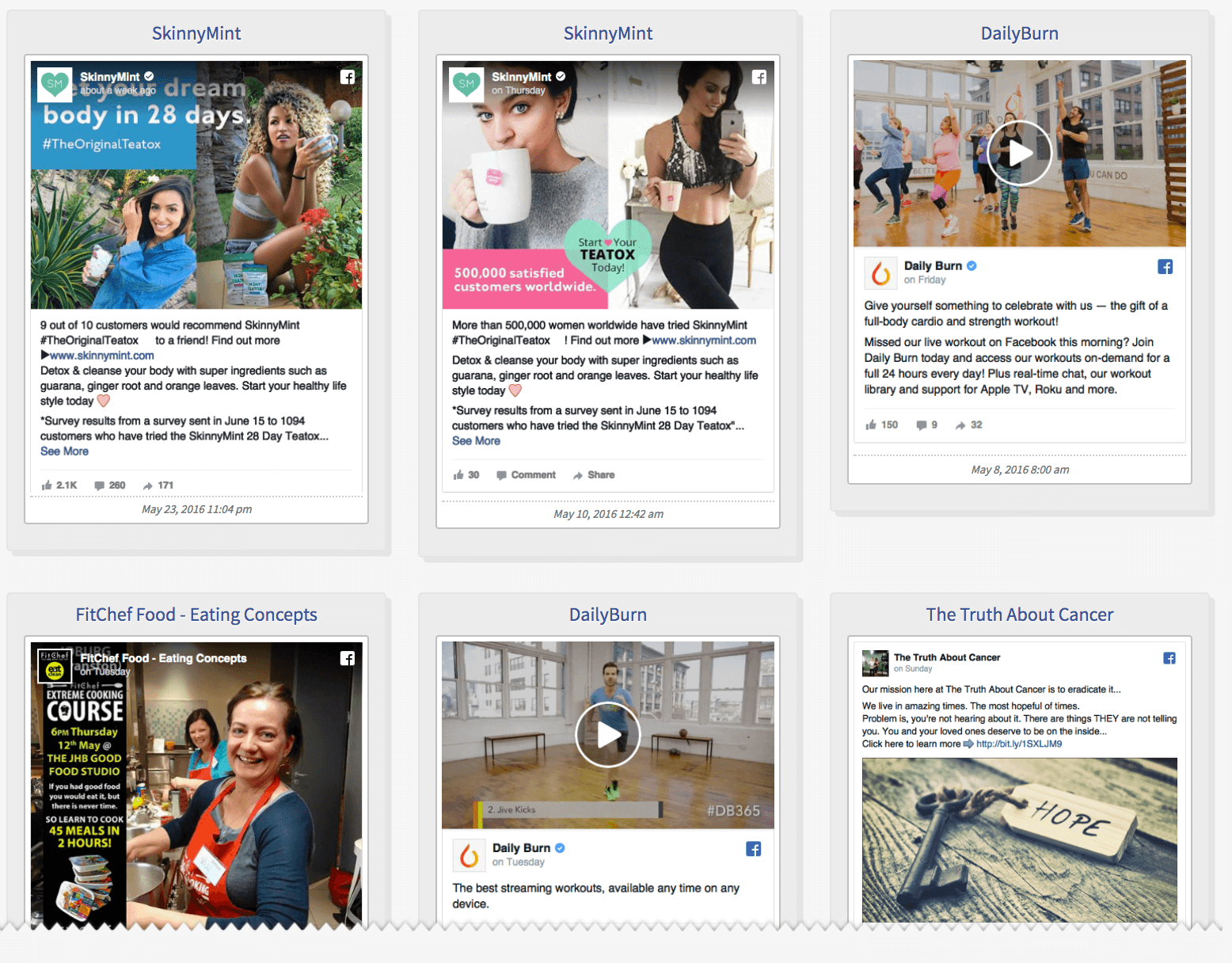Click the Like icon showing 150 on DailyBurn post
This screenshot has width=1232, height=963.
coord(871,424)
